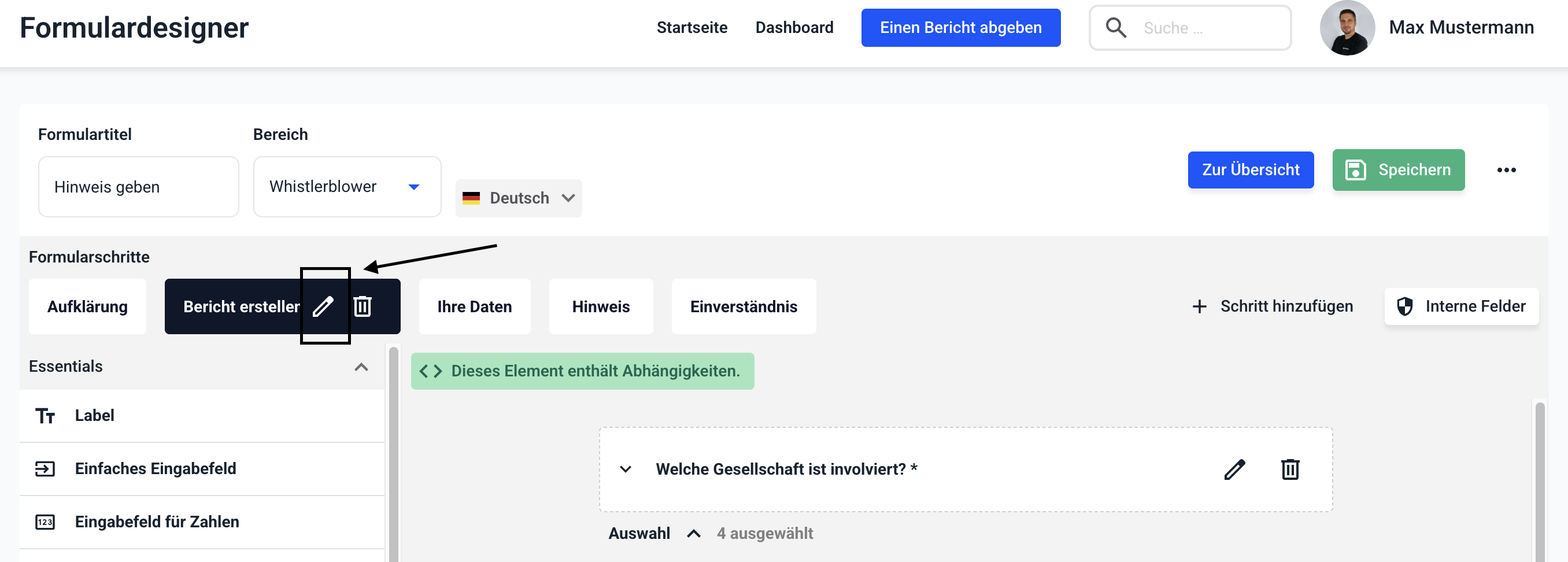This screenshot has width=1568, height=562.
Task: Edit the Welche Gesellschaft question with pencil icon
Action: click(x=1234, y=469)
